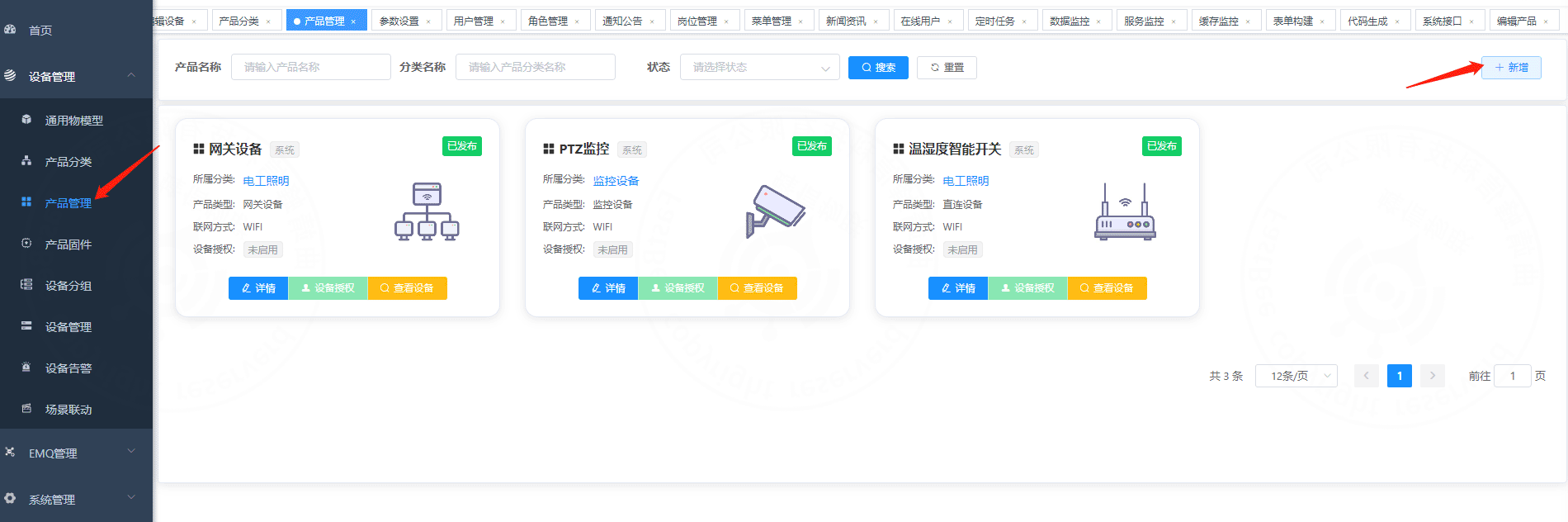Click the 重置 reset button
Screen dimensions: 1568x522
pyautogui.click(x=947, y=68)
